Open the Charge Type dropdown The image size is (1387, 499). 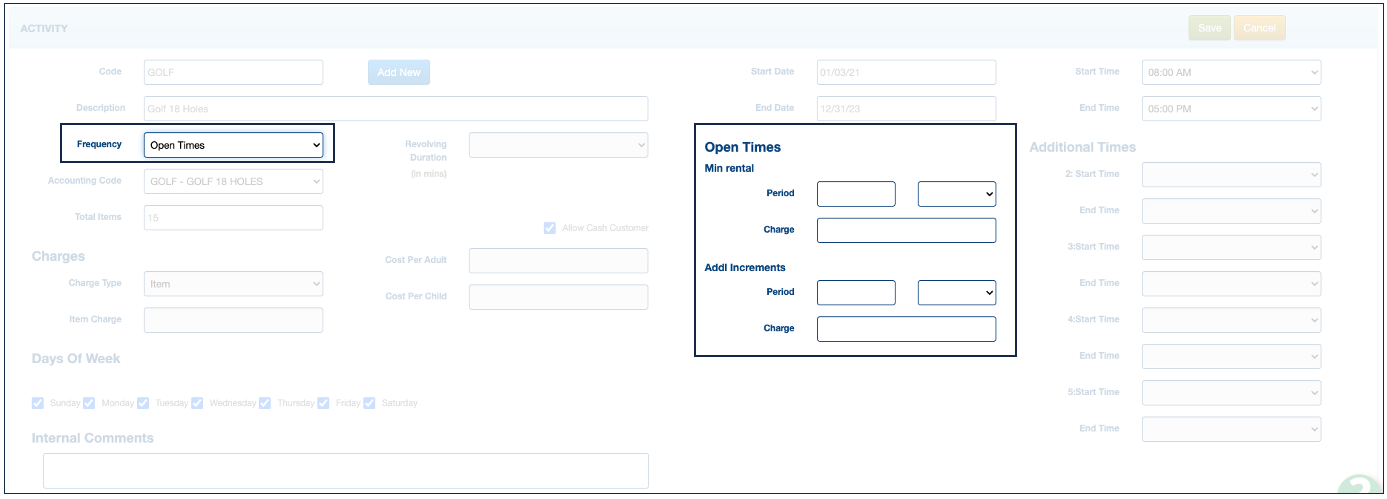[233, 284]
